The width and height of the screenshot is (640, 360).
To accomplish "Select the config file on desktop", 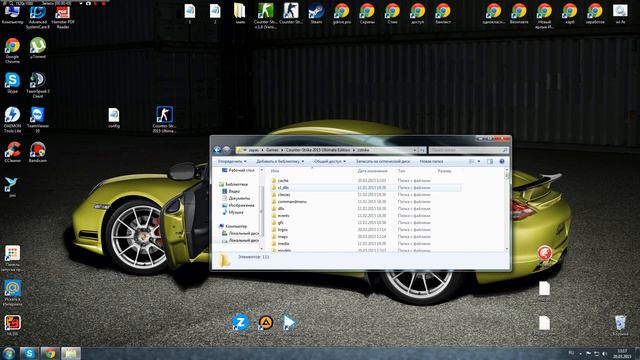I will pos(114,118).
